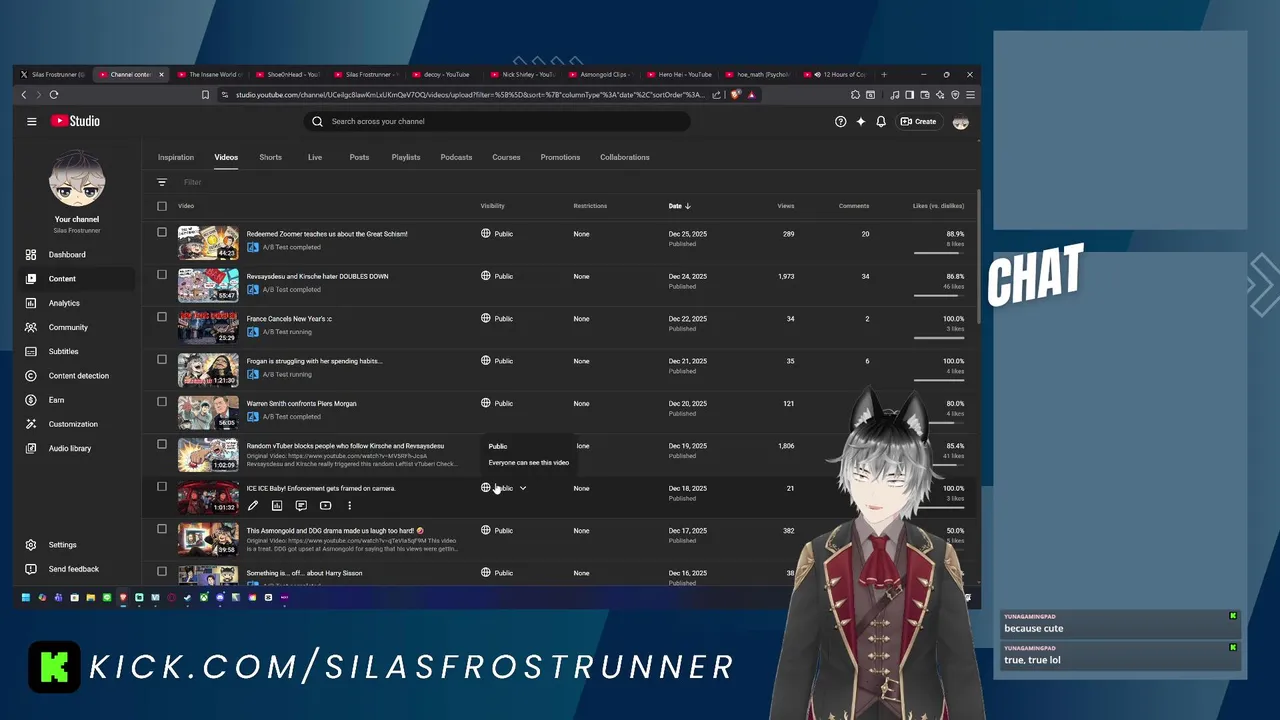Click the YouTube Studio logo
The width and height of the screenshot is (1280, 720).
(x=75, y=121)
